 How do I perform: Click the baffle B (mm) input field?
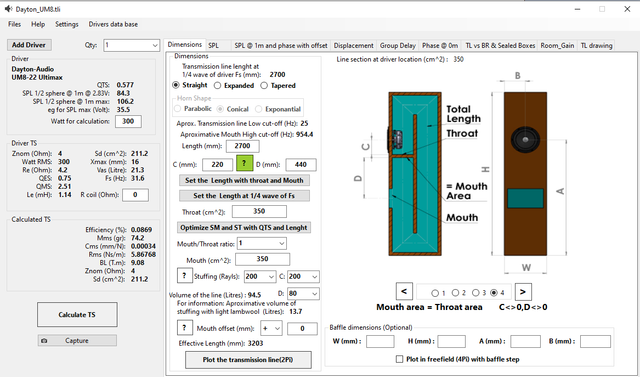[596, 342]
